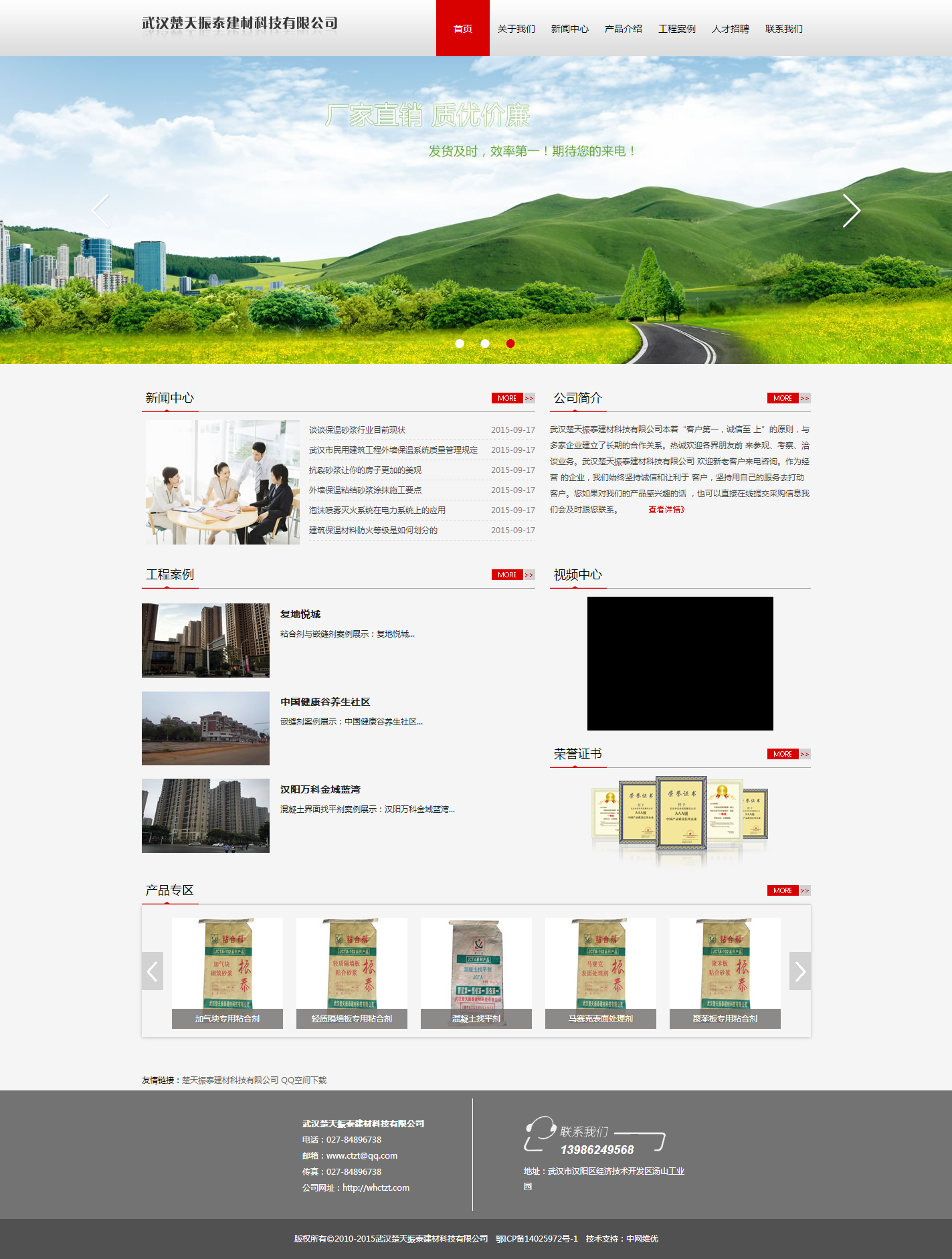Image resolution: width=952 pixels, height=1259 pixels.
Task: Open news article 谈谈保温砂浆行业目前现状
Action: (357, 430)
